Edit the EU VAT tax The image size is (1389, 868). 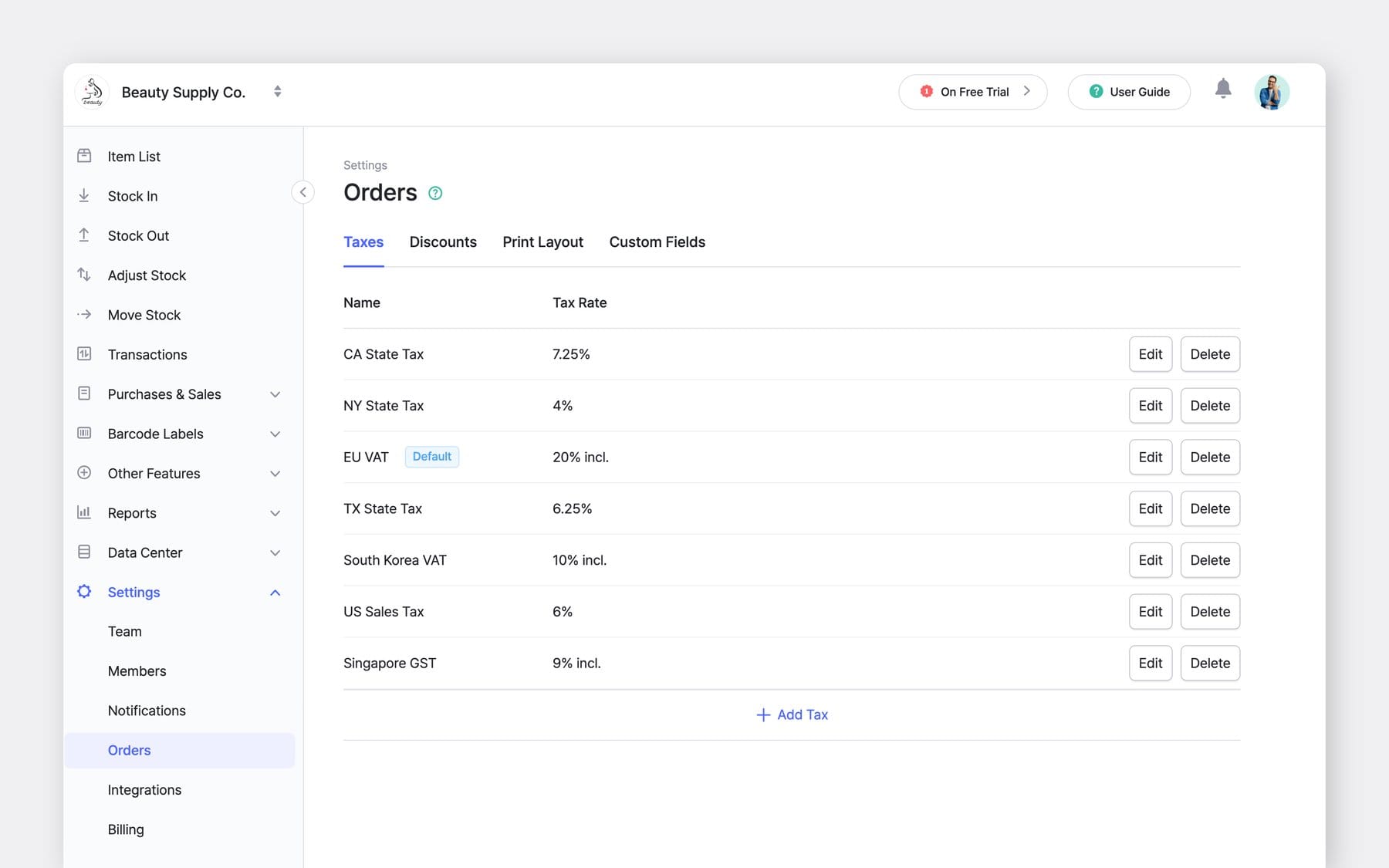click(x=1150, y=457)
